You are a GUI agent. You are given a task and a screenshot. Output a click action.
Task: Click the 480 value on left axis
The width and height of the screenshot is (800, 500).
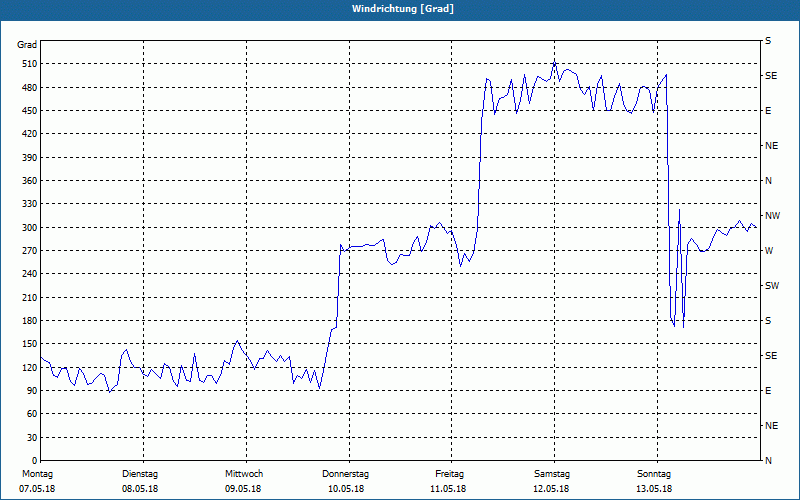click(29, 88)
